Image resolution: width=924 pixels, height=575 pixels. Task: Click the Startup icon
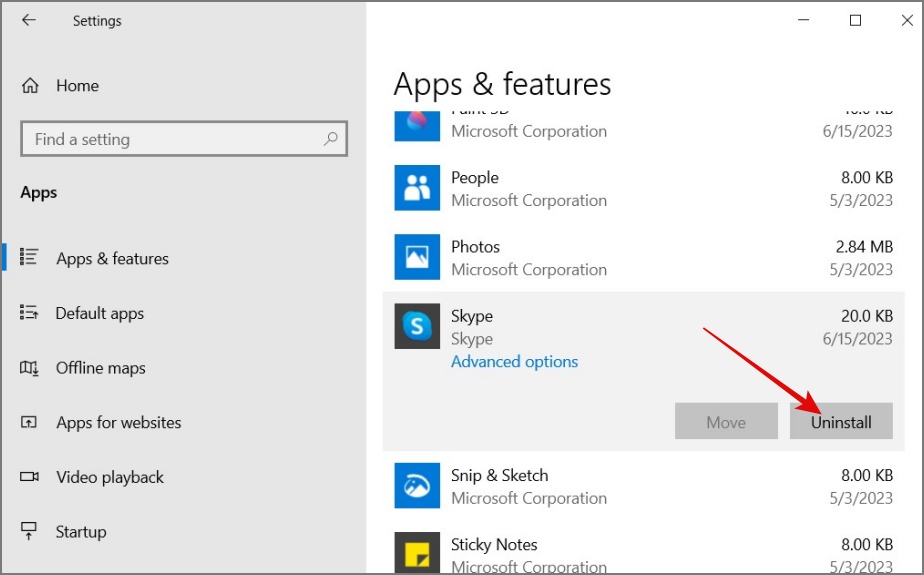pyautogui.click(x=28, y=531)
